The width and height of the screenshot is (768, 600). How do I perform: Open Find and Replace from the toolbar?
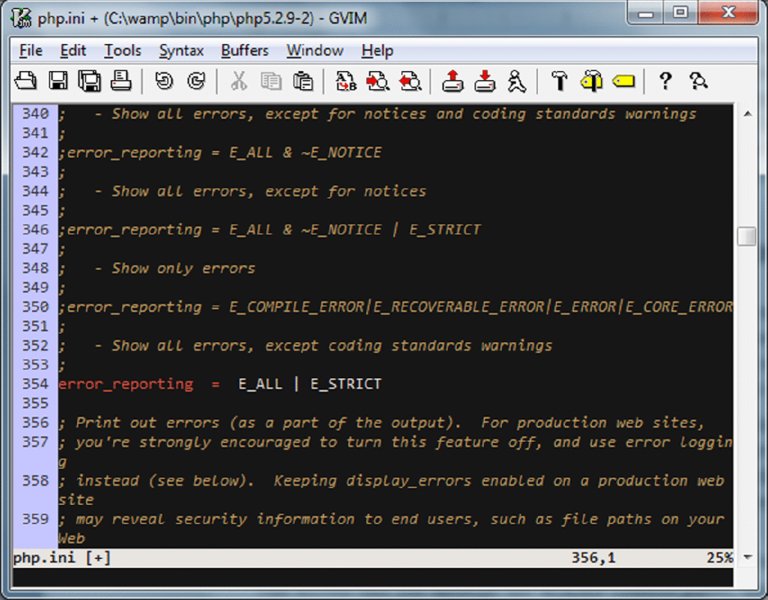click(x=346, y=81)
